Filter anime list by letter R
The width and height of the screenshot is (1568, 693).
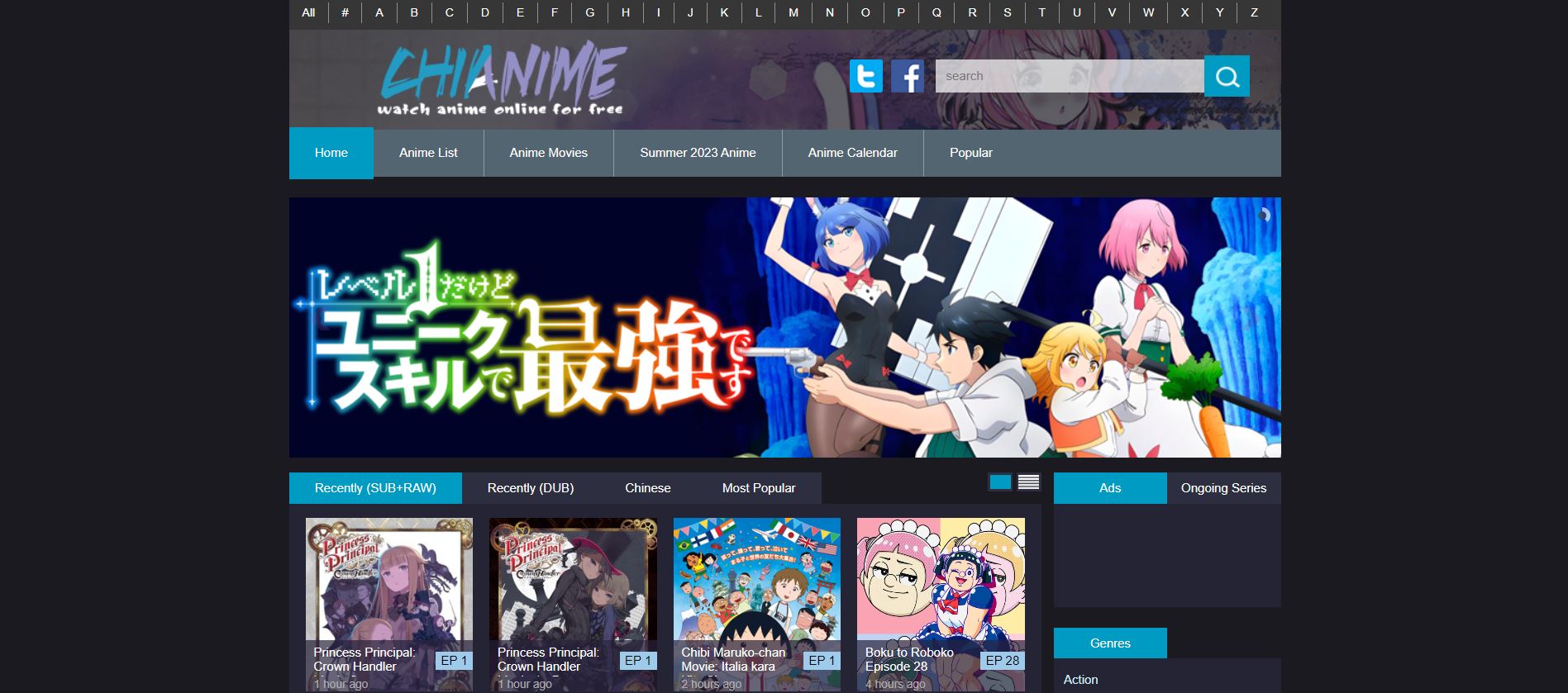pyautogui.click(x=972, y=12)
